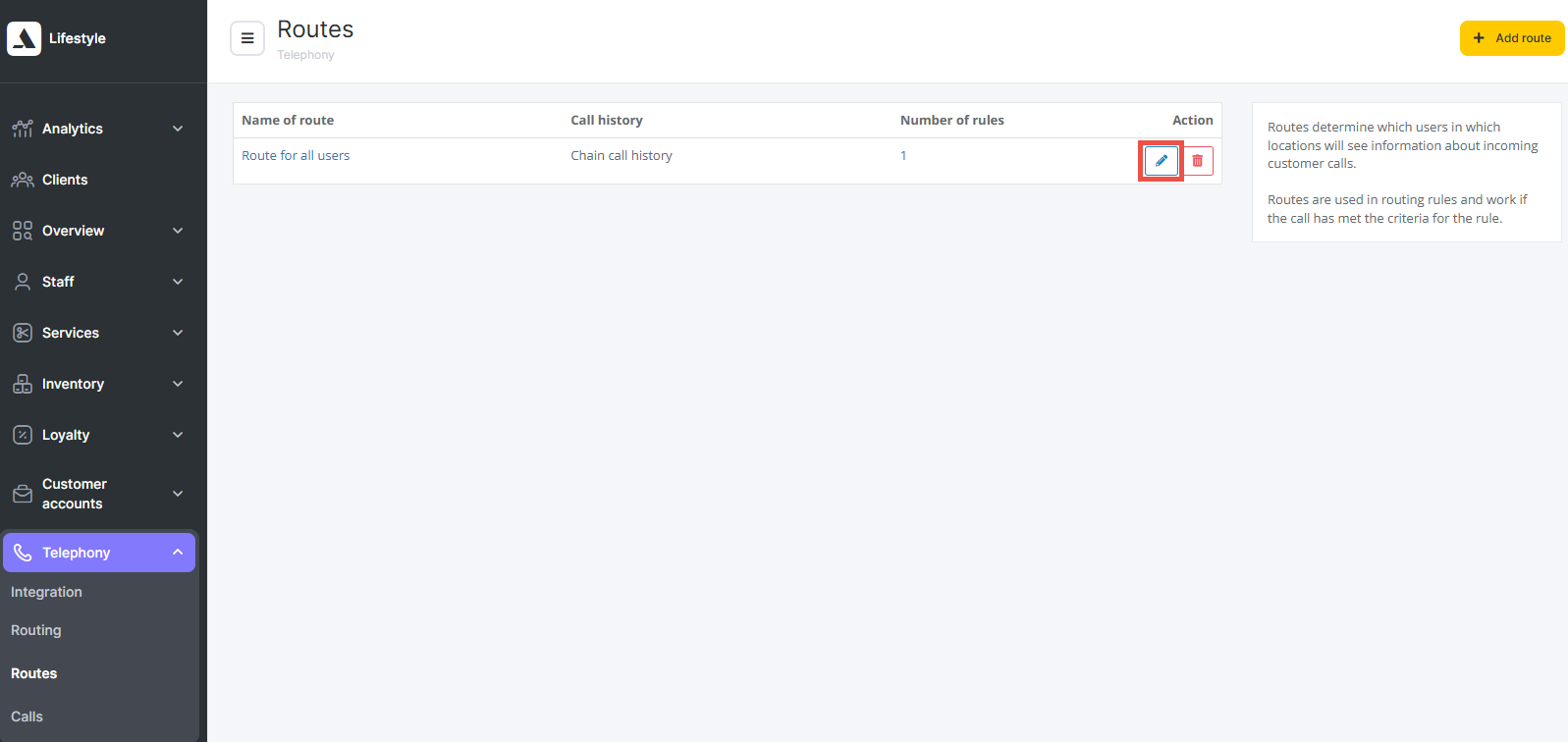This screenshot has height=742, width=1568.
Task: Expand the Overview chevron
Action: (x=178, y=231)
